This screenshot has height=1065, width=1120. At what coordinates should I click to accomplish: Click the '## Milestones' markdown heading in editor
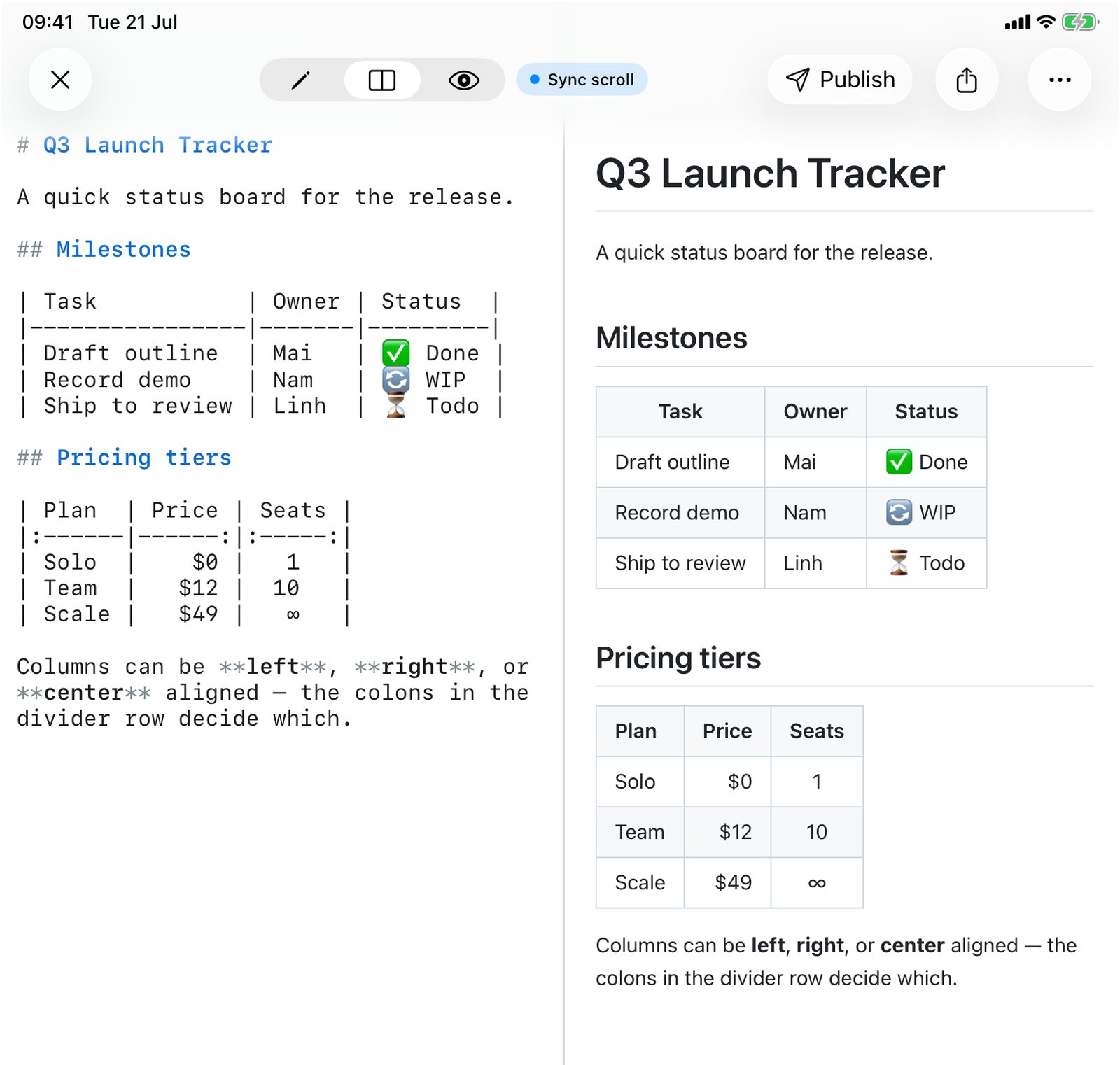[x=104, y=250]
